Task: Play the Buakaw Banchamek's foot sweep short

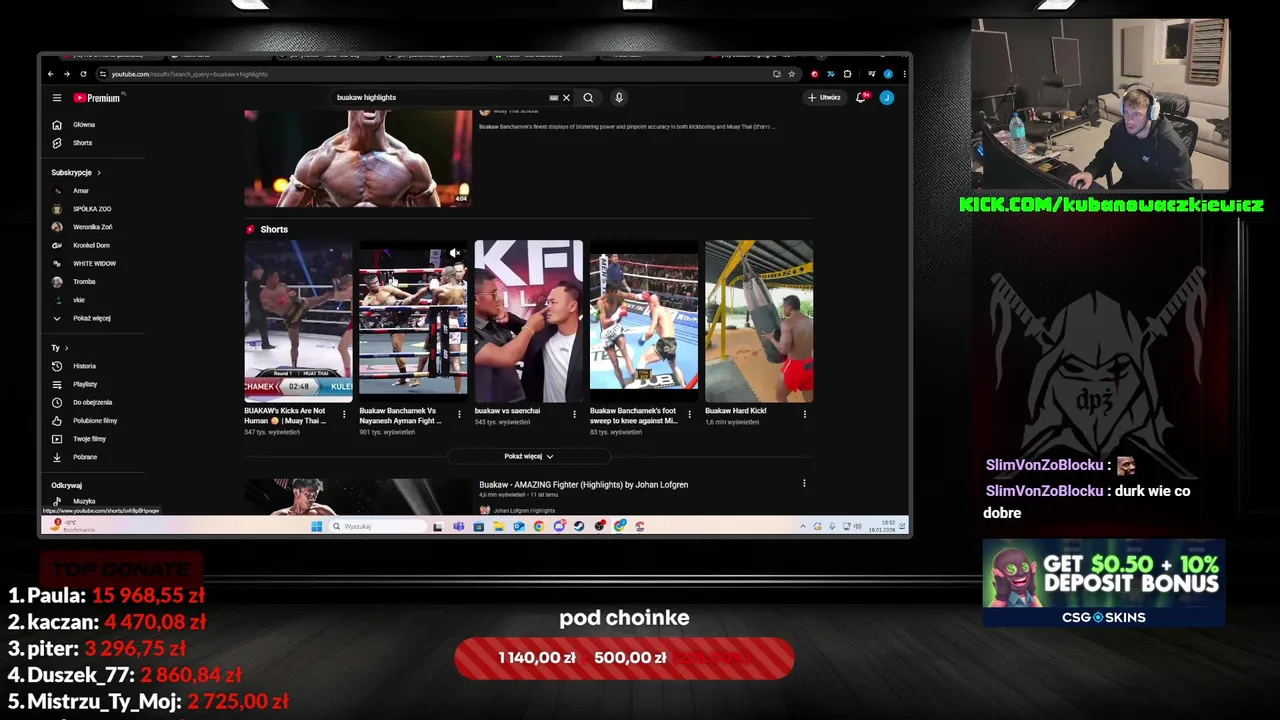Action: click(x=643, y=321)
